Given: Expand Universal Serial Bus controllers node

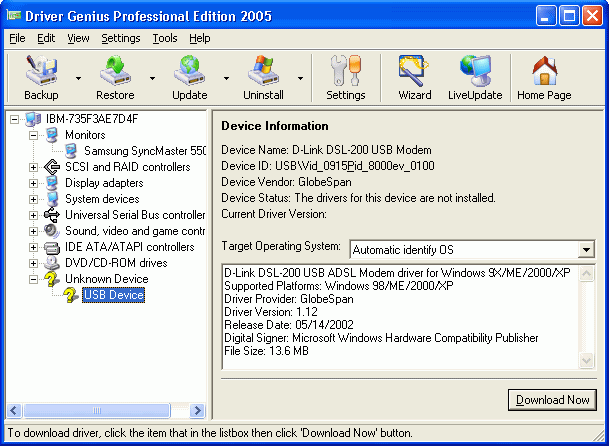Looking at the screenshot, I should (x=33, y=215).
